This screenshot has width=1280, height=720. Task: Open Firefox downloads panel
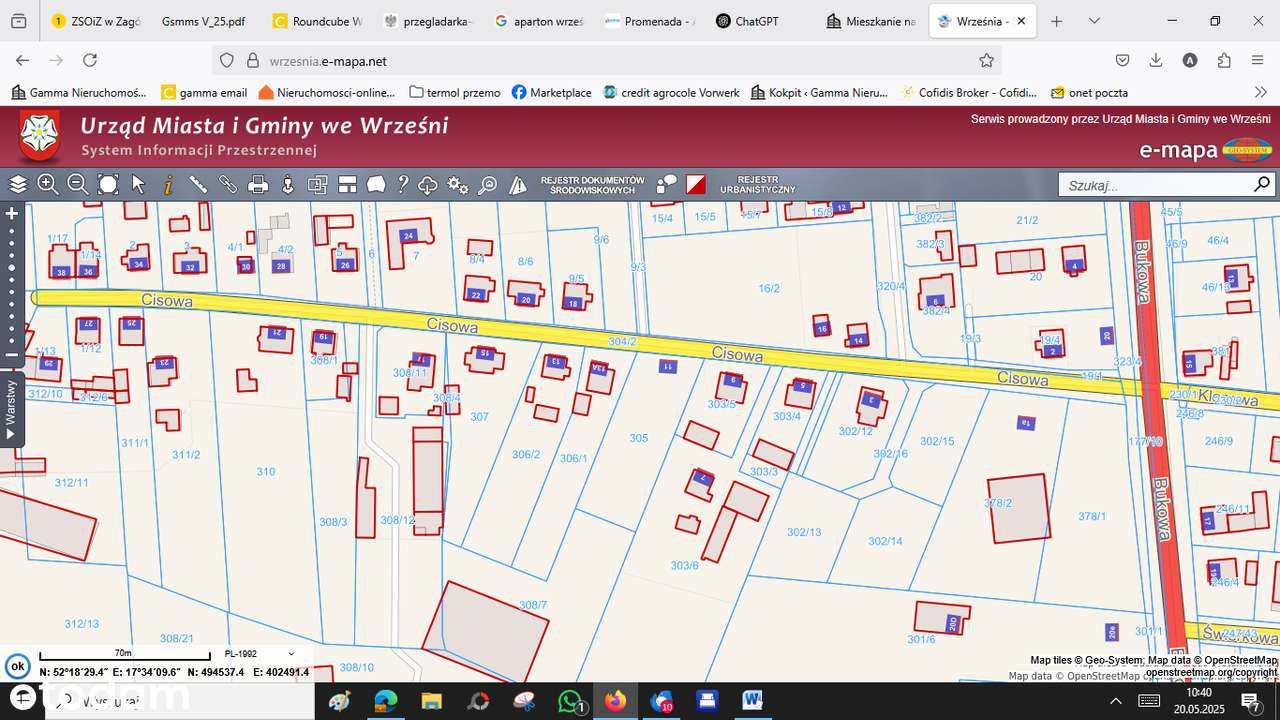click(x=1156, y=60)
